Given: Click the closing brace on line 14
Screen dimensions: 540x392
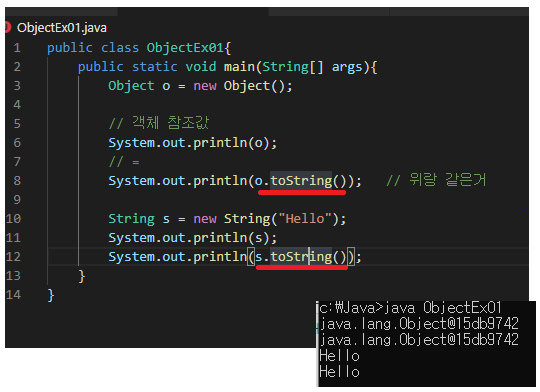Looking at the screenshot, I should tap(51, 295).
